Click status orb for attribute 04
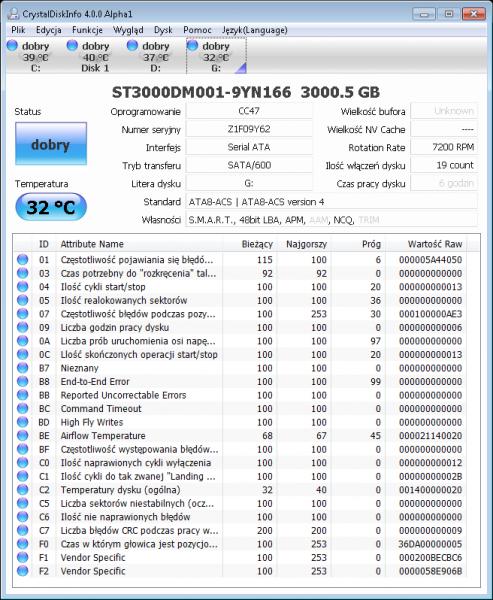493x600 pixels. 23,286
